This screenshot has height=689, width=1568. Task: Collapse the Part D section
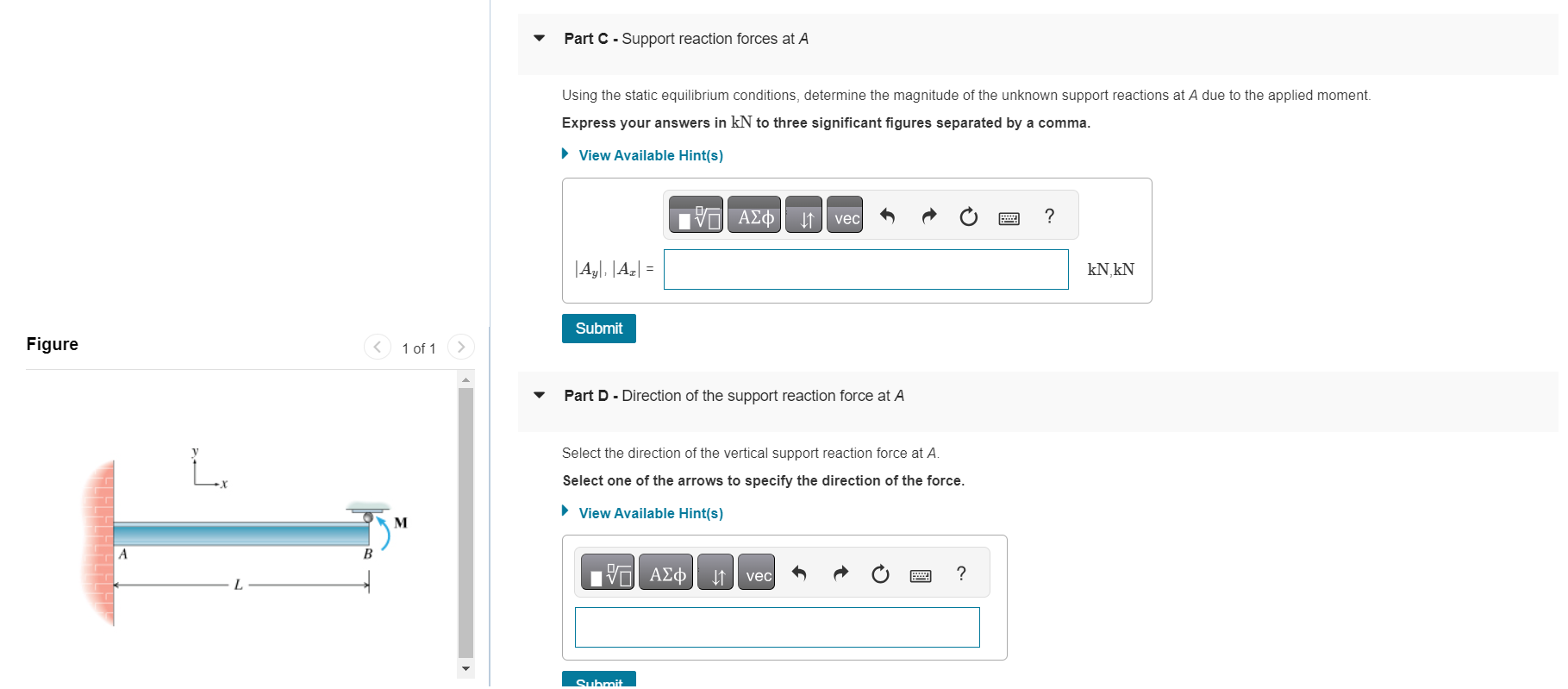pyautogui.click(x=537, y=395)
